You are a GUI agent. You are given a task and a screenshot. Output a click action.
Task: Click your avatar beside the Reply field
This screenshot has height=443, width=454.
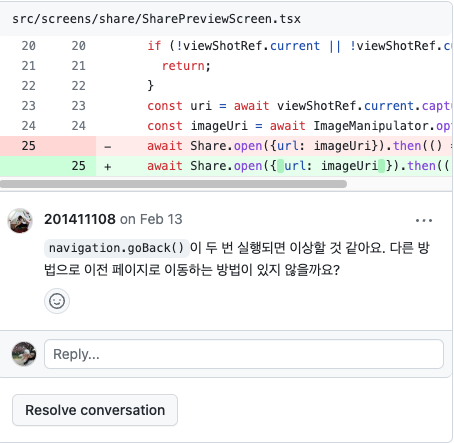click(x=24, y=354)
